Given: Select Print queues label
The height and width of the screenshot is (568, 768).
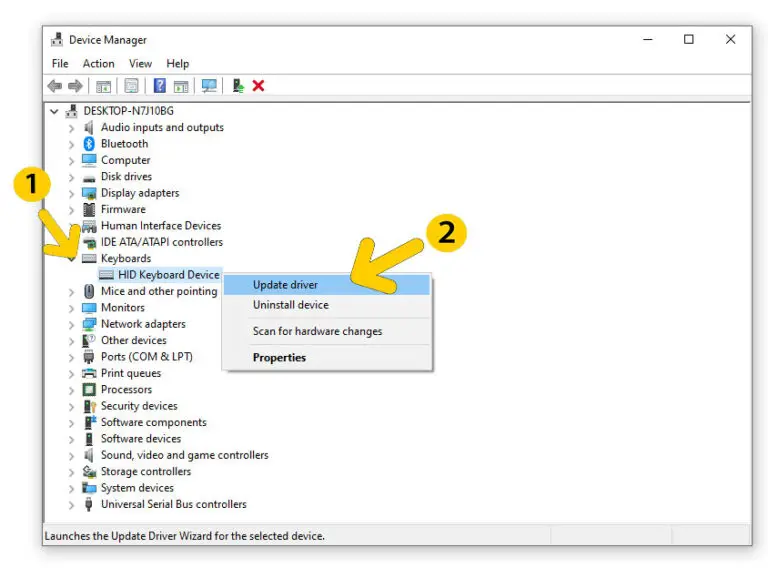Looking at the screenshot, I should coord(131,374).
